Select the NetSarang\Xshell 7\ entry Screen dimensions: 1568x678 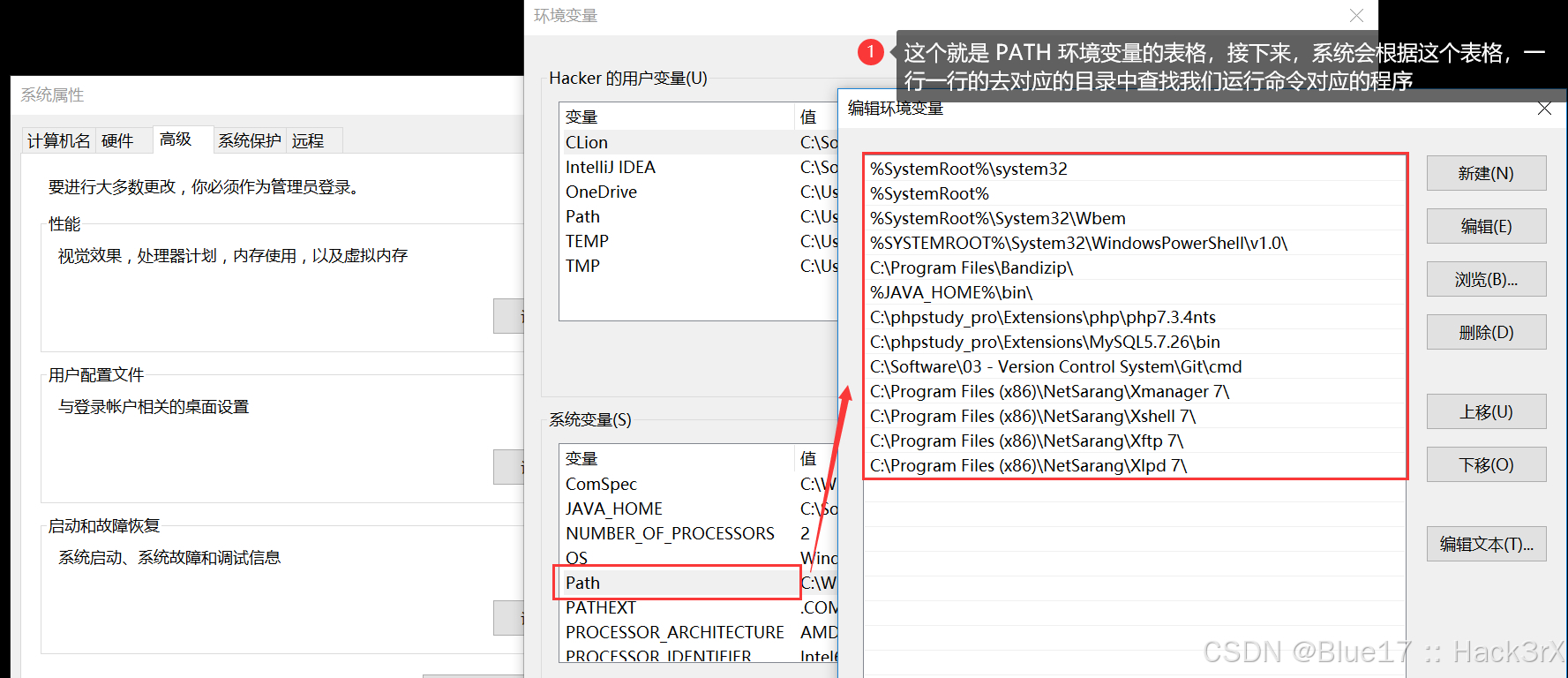[x=1135, y=416]
